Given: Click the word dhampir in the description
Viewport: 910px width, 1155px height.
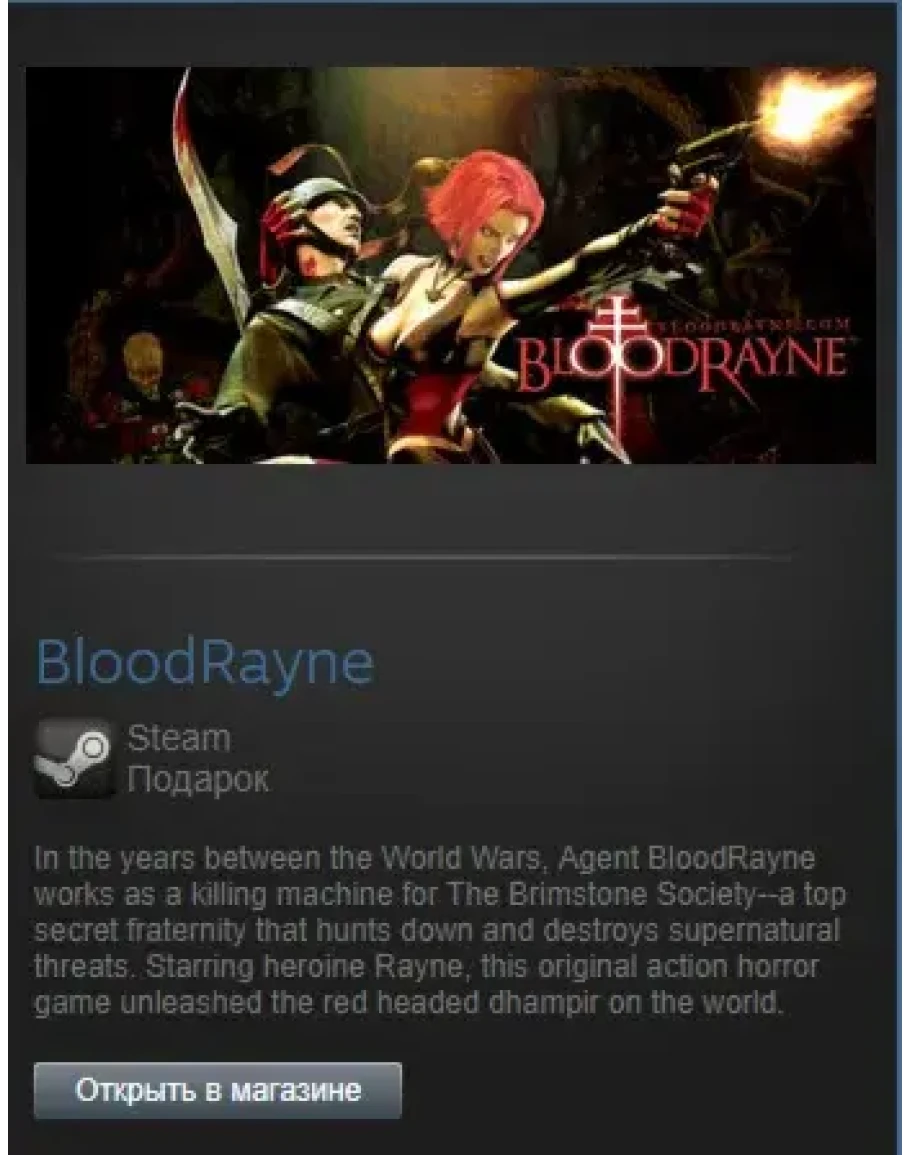Looking at the screenshot, I should coord(545,1003).
